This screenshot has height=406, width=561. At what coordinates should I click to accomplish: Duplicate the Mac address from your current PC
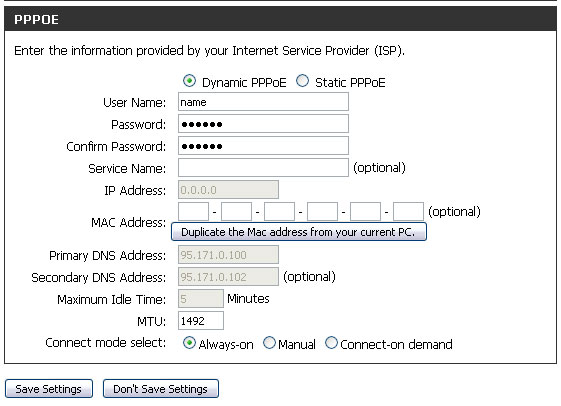point(299,232)
